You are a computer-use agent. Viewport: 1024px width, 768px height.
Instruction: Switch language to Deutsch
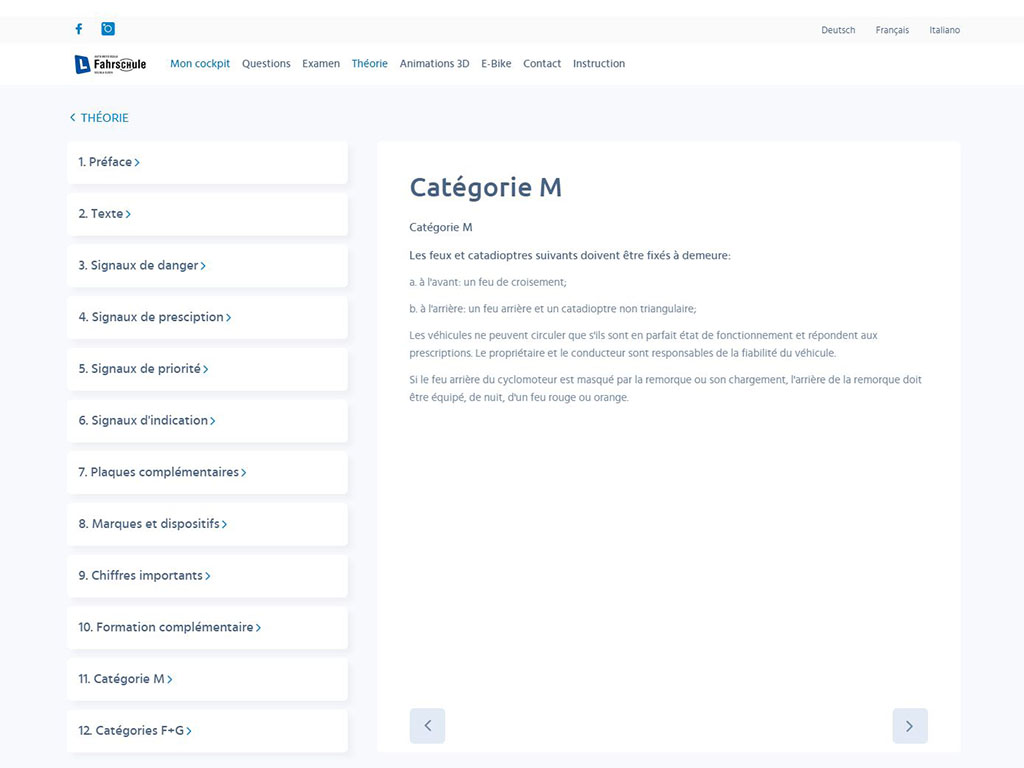838,30
